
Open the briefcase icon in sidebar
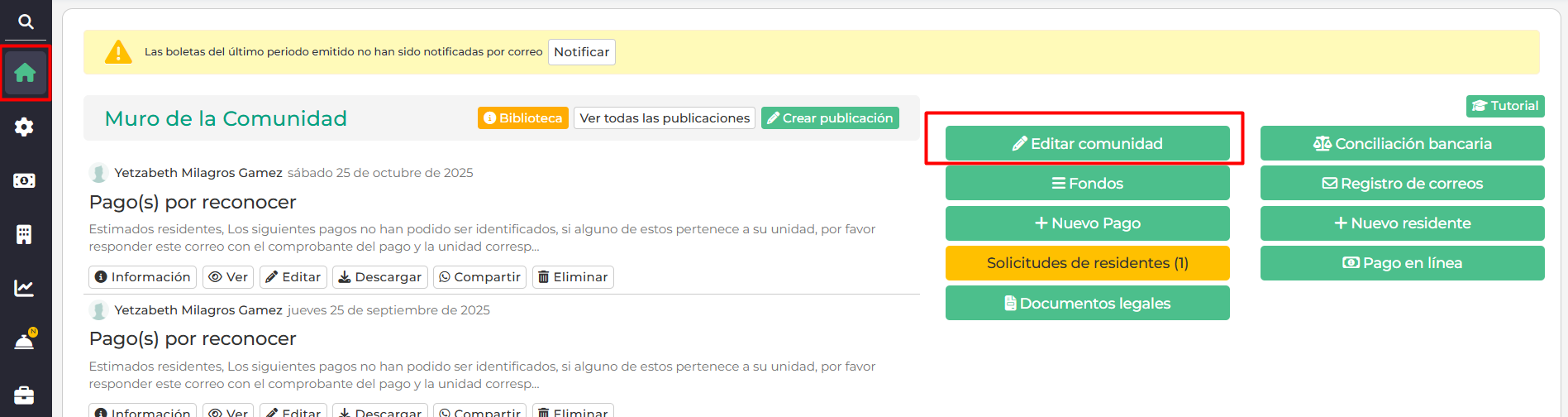point(25,395)
